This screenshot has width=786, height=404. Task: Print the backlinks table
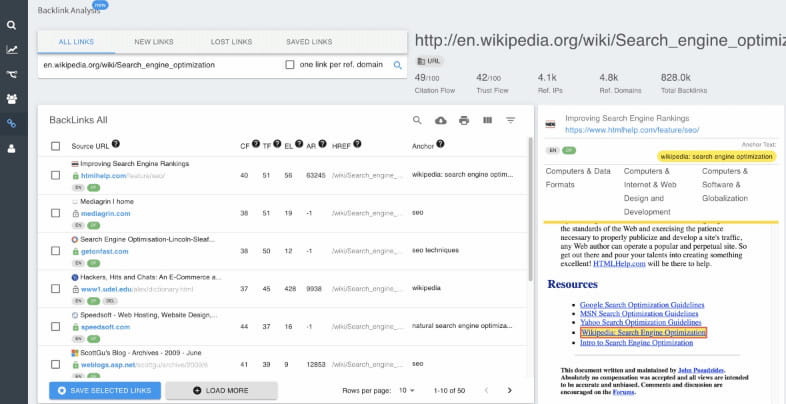coord(464,120)
